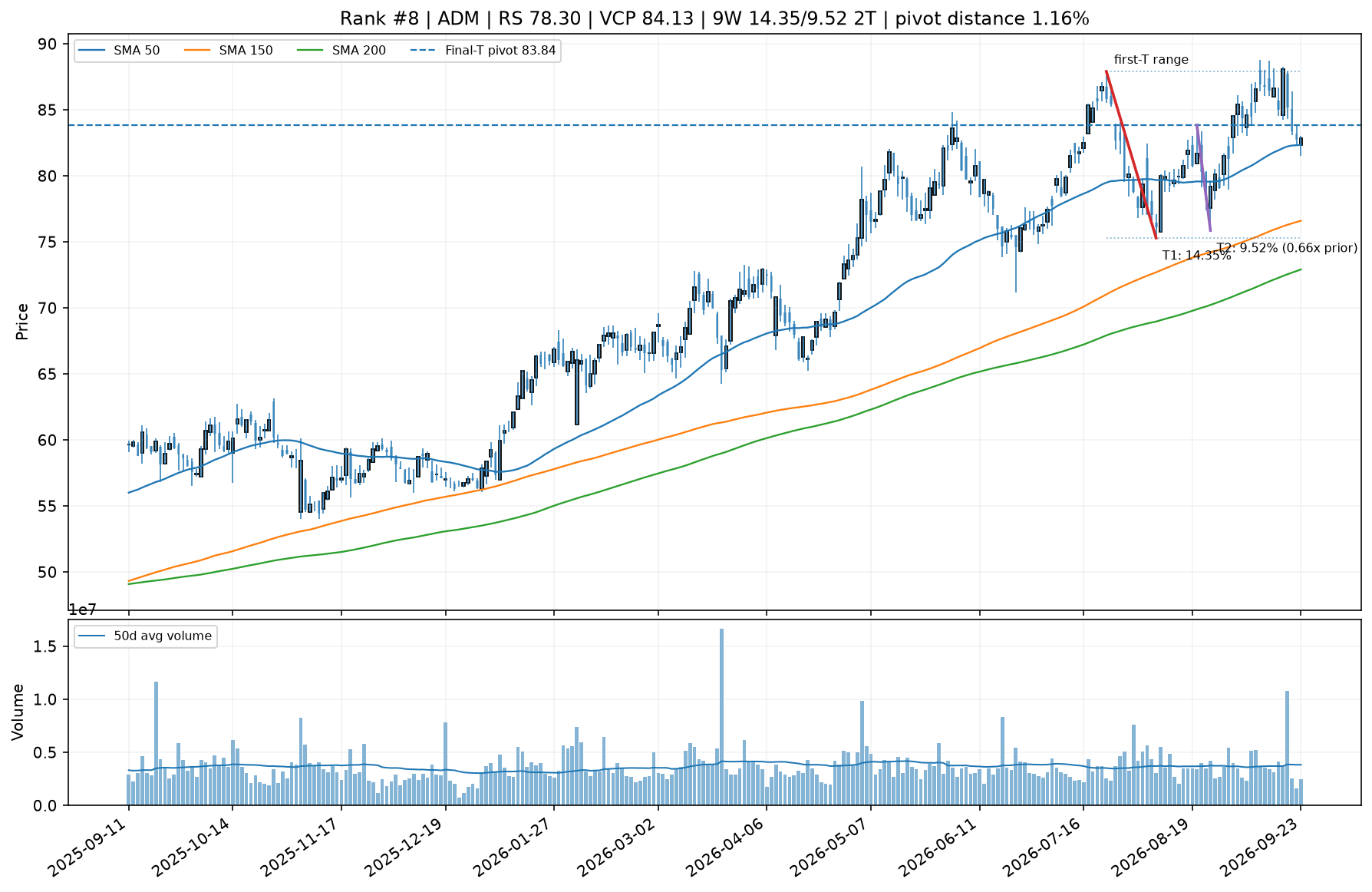Click the first-T range annotation

tap(1151, 60)
